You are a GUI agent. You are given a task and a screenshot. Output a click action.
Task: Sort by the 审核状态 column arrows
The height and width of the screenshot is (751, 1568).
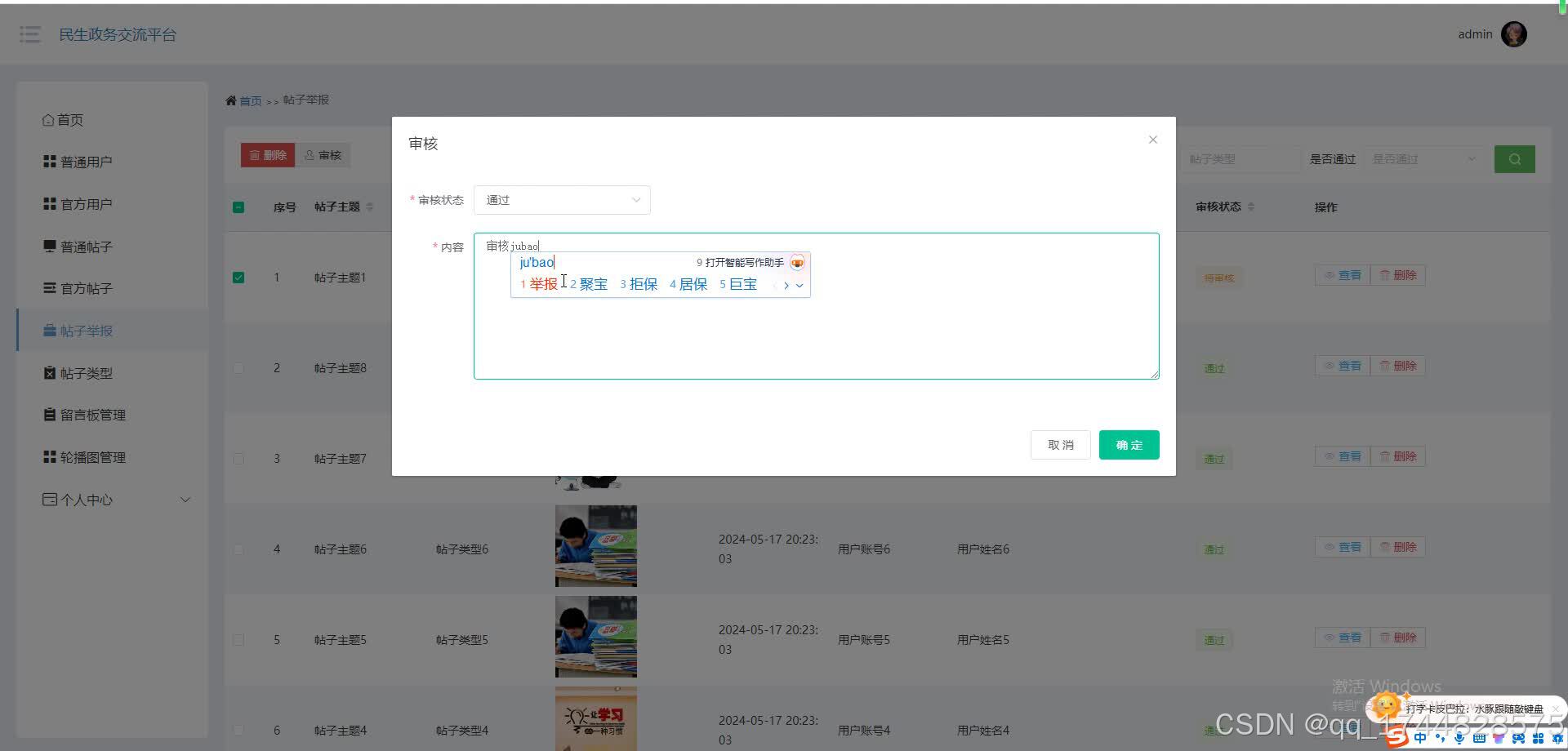point(1250,207)
